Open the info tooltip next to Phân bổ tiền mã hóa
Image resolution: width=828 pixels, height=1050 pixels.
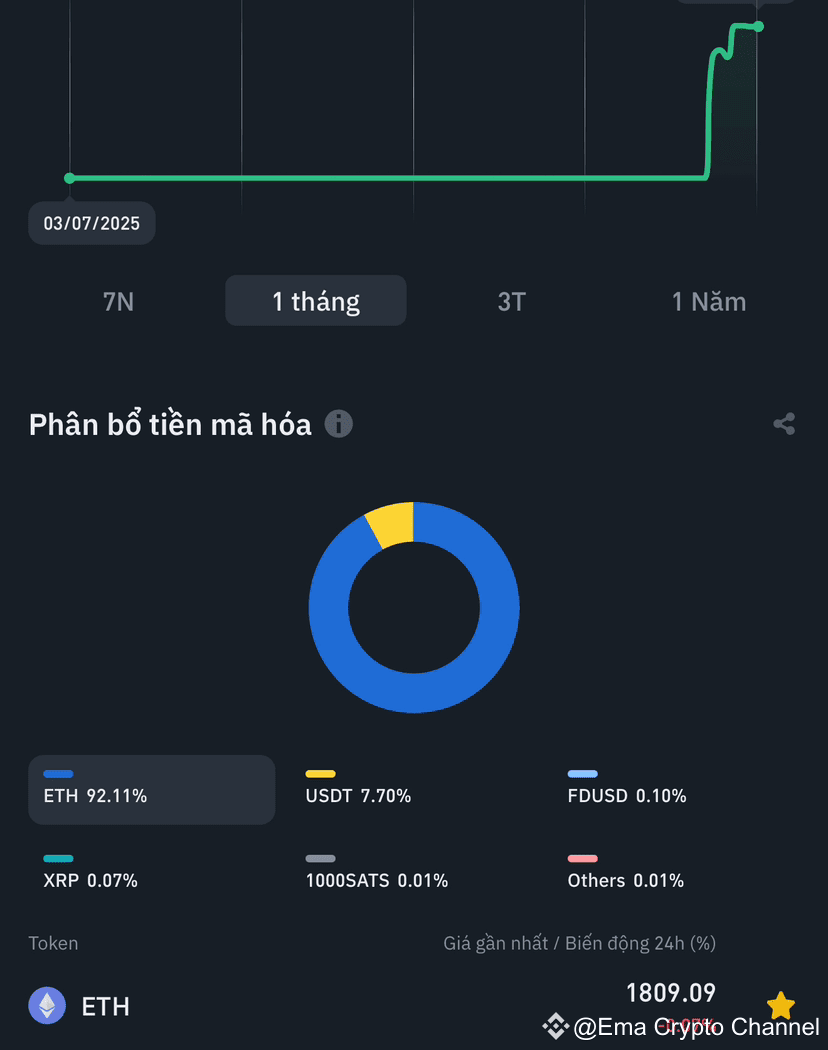point(338,424)
